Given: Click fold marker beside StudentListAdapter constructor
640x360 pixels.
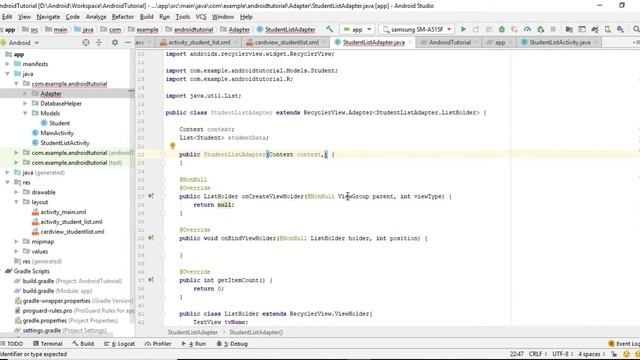Looking at the screenshot, I should coord(163,154).
